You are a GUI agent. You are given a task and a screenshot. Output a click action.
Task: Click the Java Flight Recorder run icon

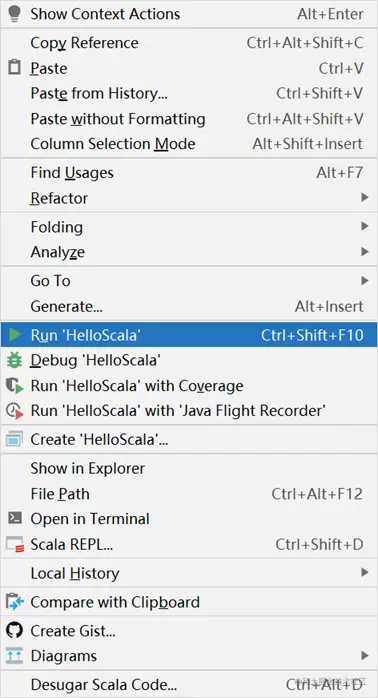tap(15, 411)
